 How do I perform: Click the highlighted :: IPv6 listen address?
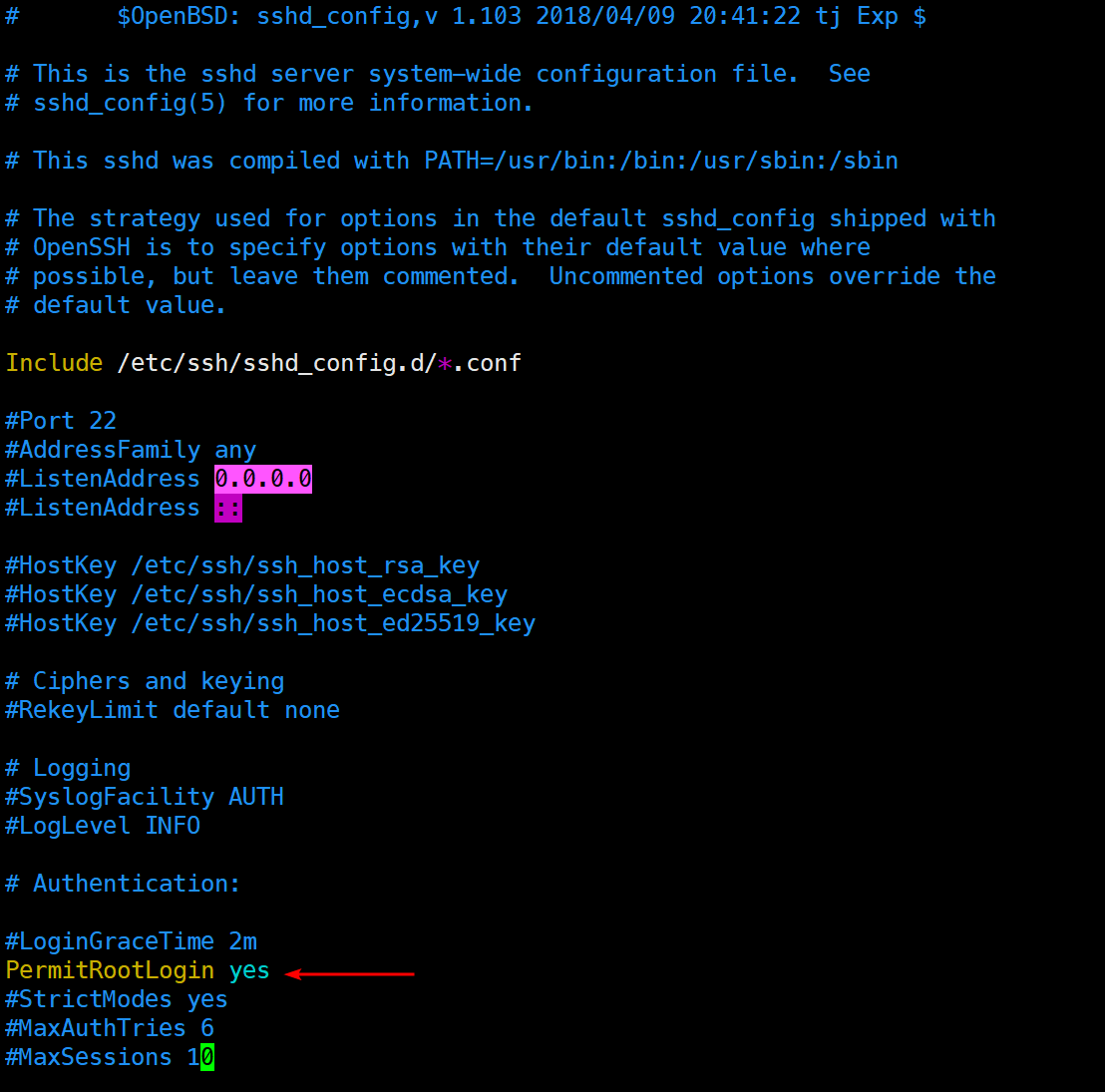[x=228, y=508]
